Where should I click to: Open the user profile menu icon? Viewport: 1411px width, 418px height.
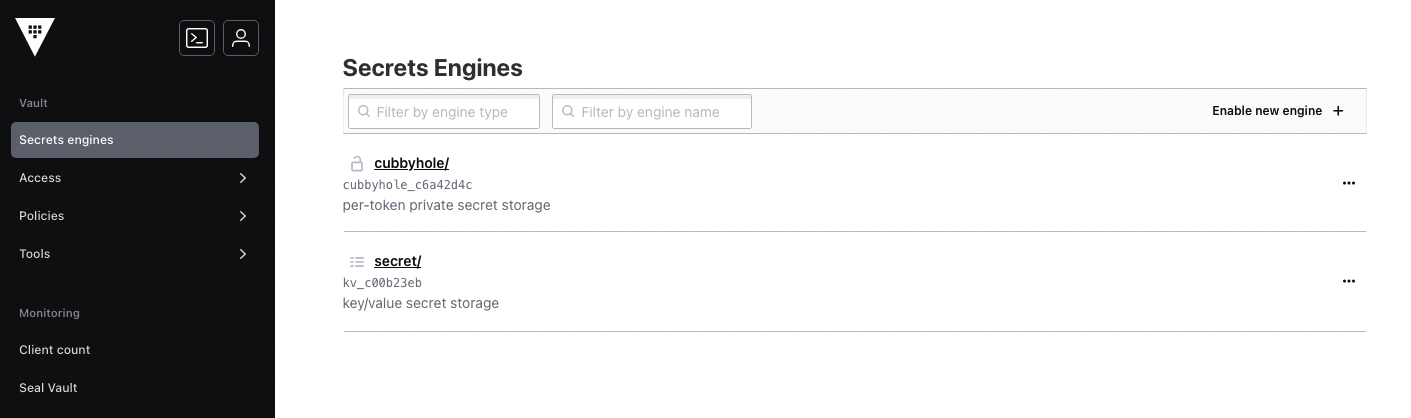241,38
